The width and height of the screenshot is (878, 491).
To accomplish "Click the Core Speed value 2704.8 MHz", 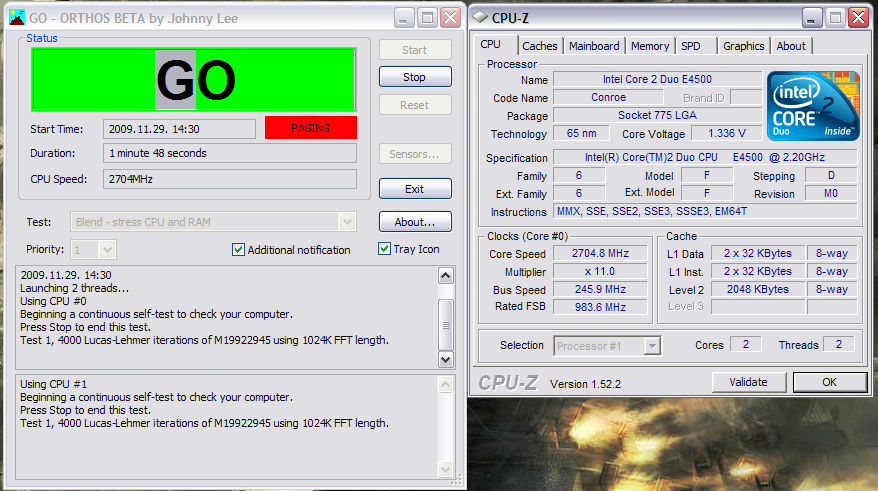I will point(600,253).
